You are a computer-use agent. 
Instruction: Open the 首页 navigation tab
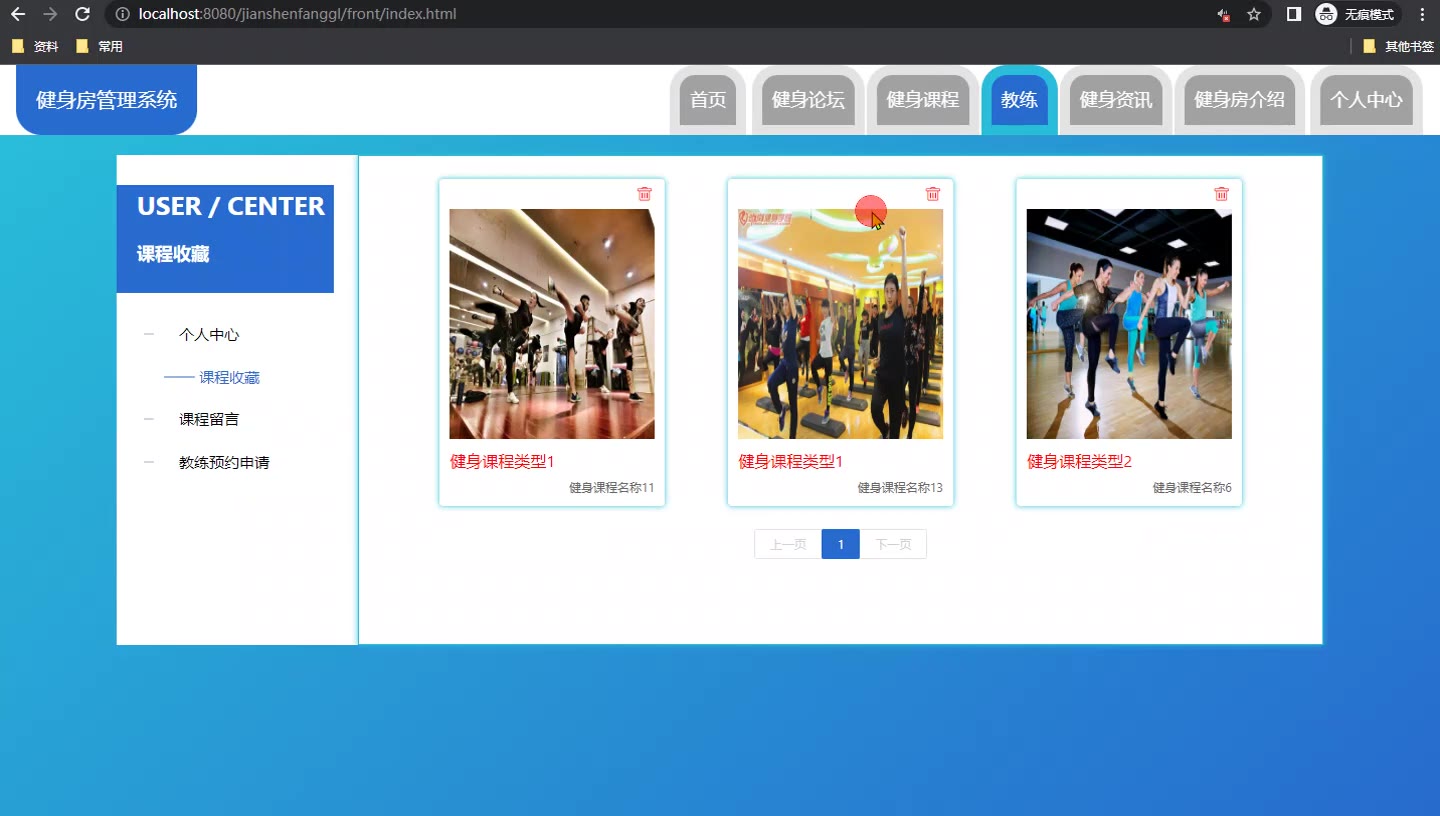pyautogui.click(x=708, y=100)
